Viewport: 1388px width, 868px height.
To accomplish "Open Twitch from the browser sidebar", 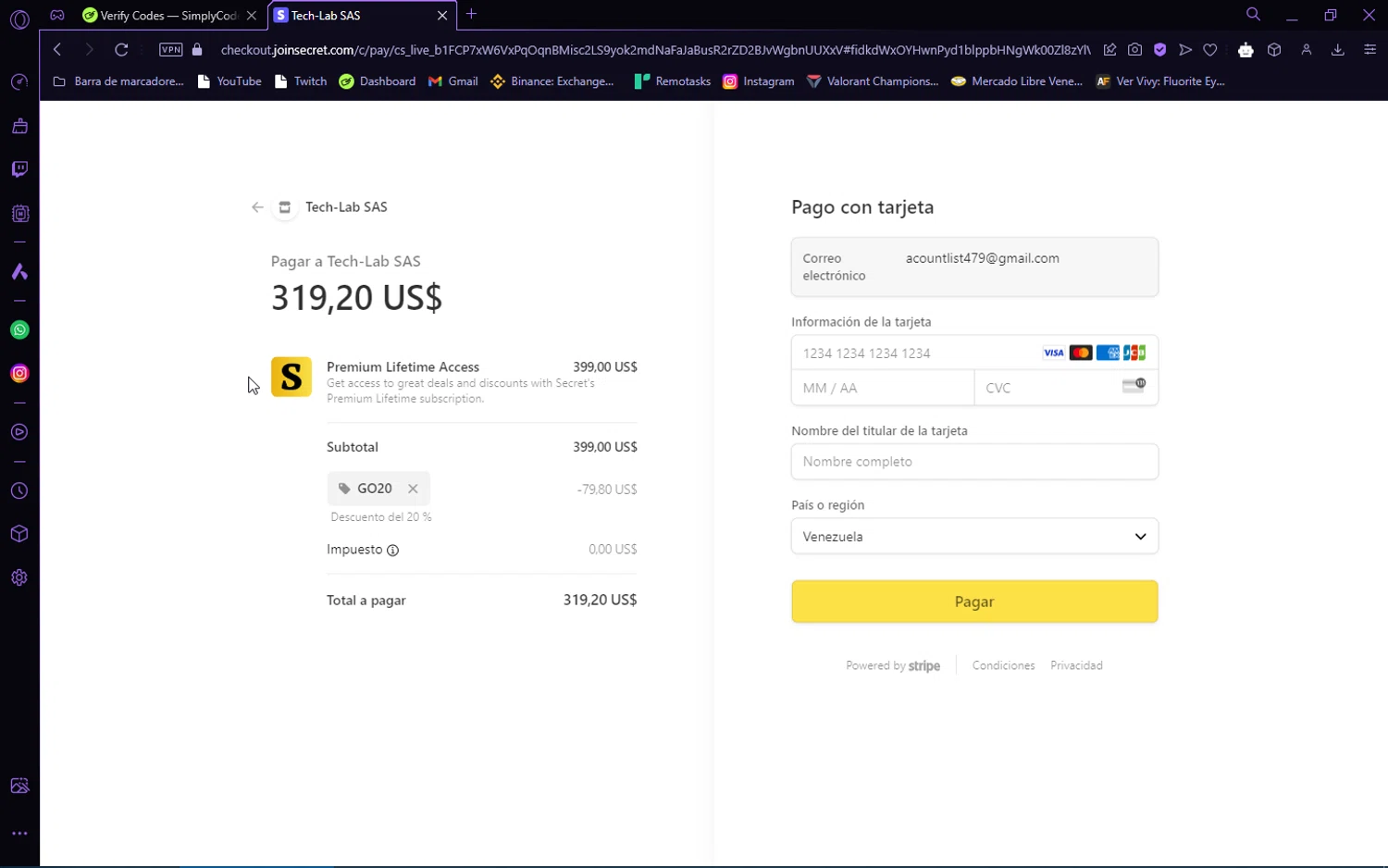I will pyautogui.click(x=19, y=169).
